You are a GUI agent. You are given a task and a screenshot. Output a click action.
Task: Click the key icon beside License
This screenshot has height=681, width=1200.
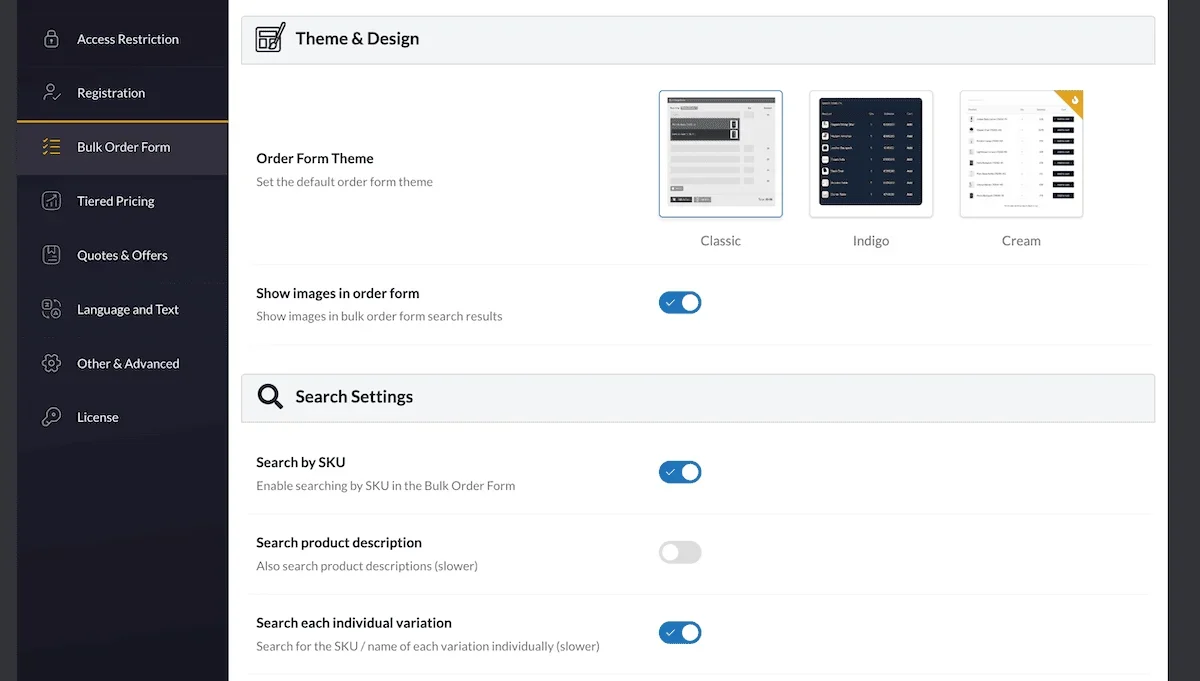tap(50, 417)
